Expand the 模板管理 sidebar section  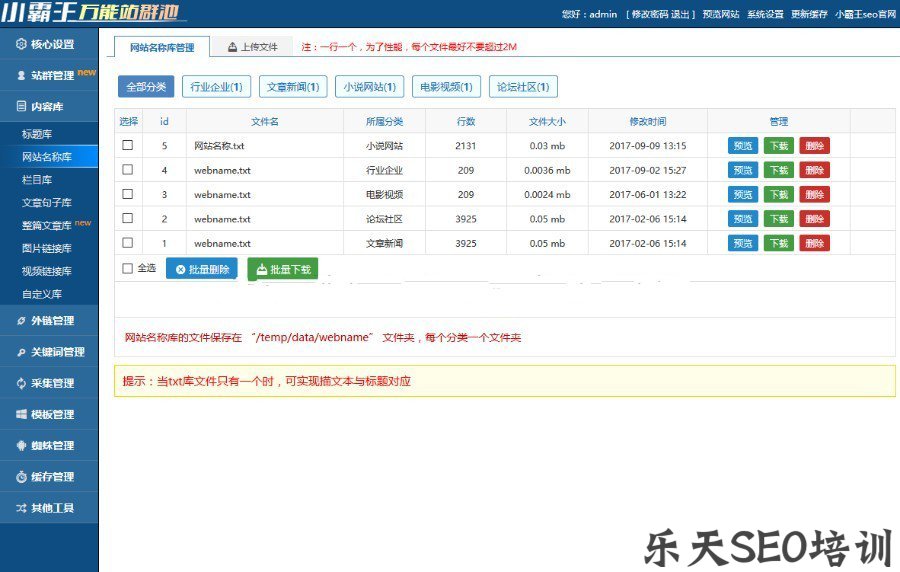coord(49,414)
